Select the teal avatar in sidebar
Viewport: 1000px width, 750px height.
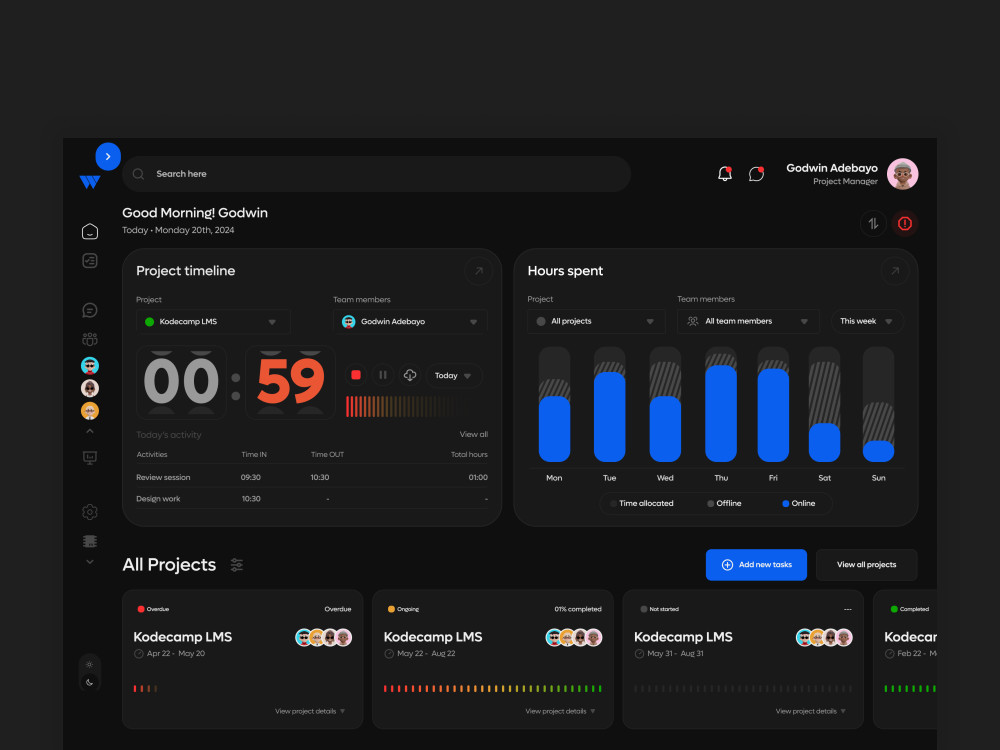tap(90, 365)
